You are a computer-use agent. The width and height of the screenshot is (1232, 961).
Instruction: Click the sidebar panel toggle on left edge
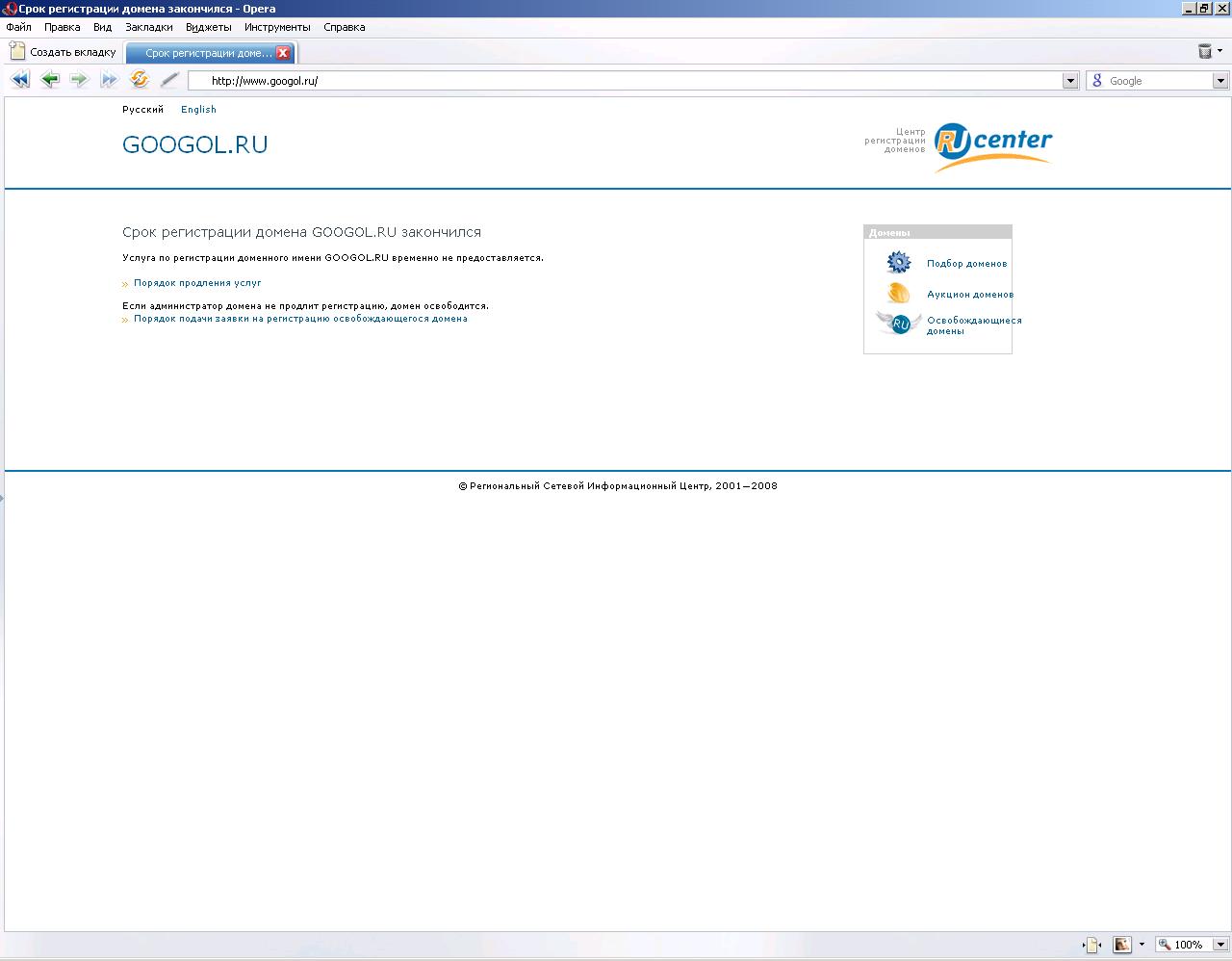pyautogui.click(x=2, y=498)
